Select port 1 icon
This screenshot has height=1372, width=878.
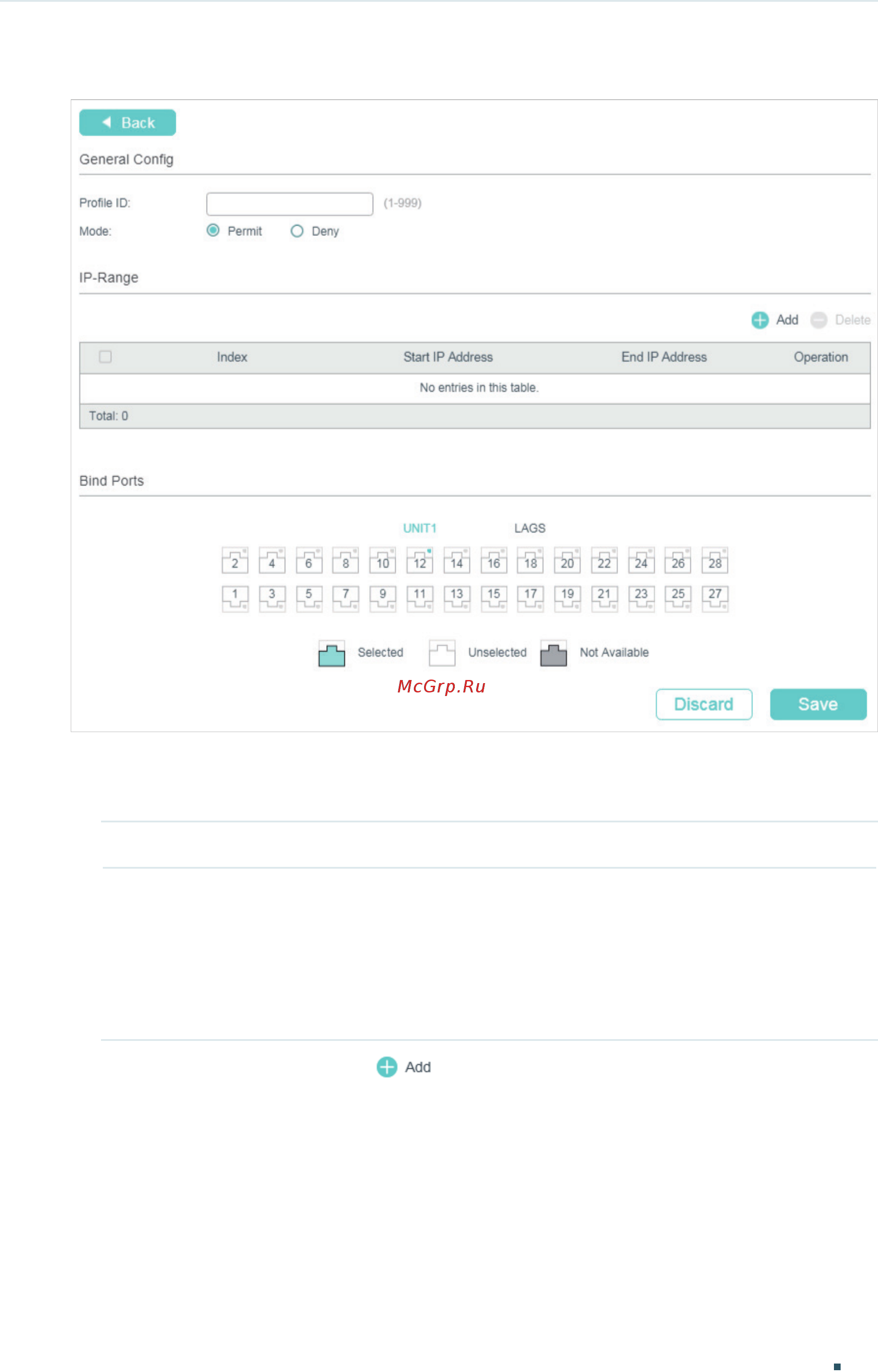click(235, 598)
